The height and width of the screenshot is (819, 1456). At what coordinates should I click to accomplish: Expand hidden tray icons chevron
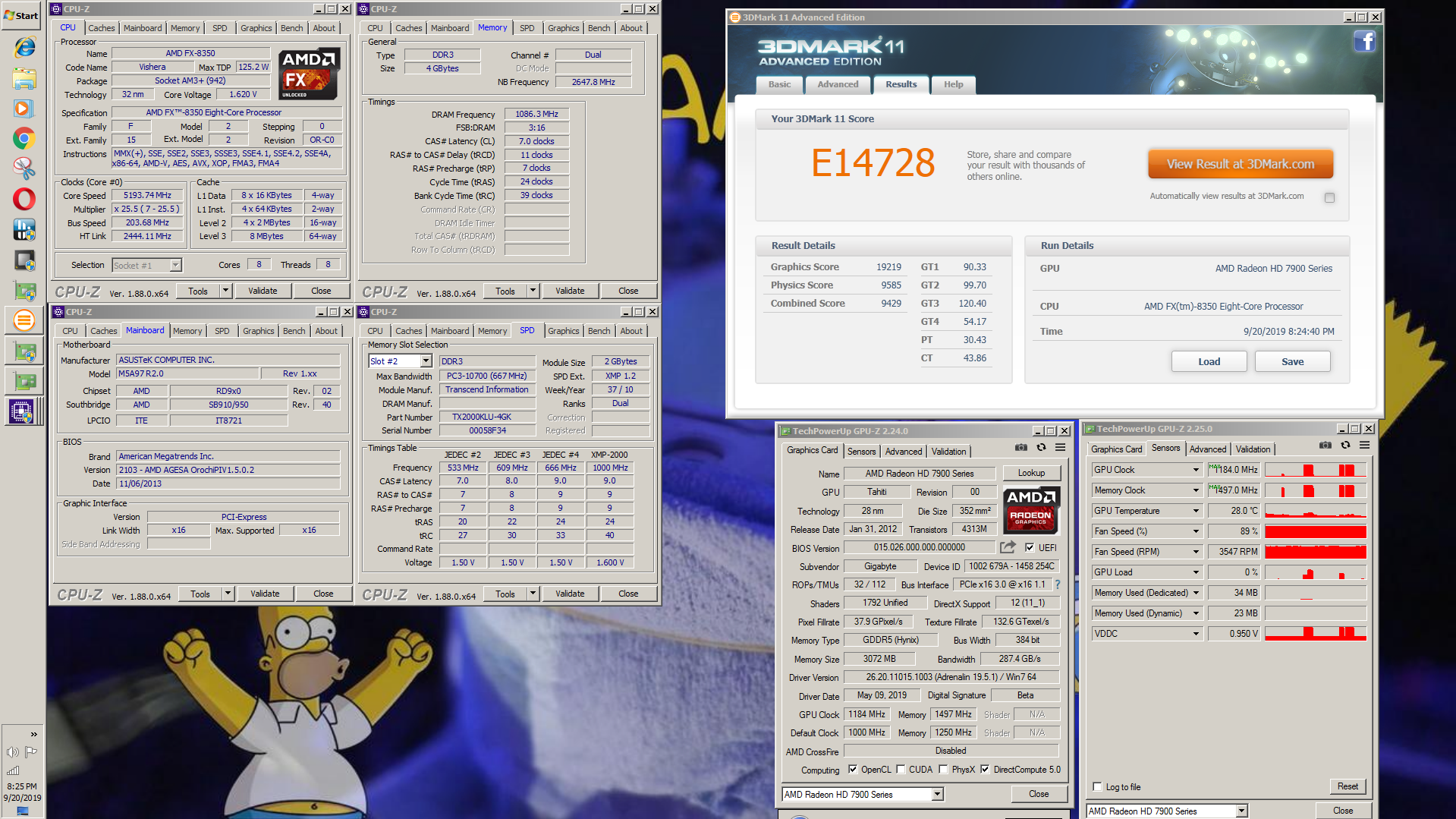coord(33,734)
